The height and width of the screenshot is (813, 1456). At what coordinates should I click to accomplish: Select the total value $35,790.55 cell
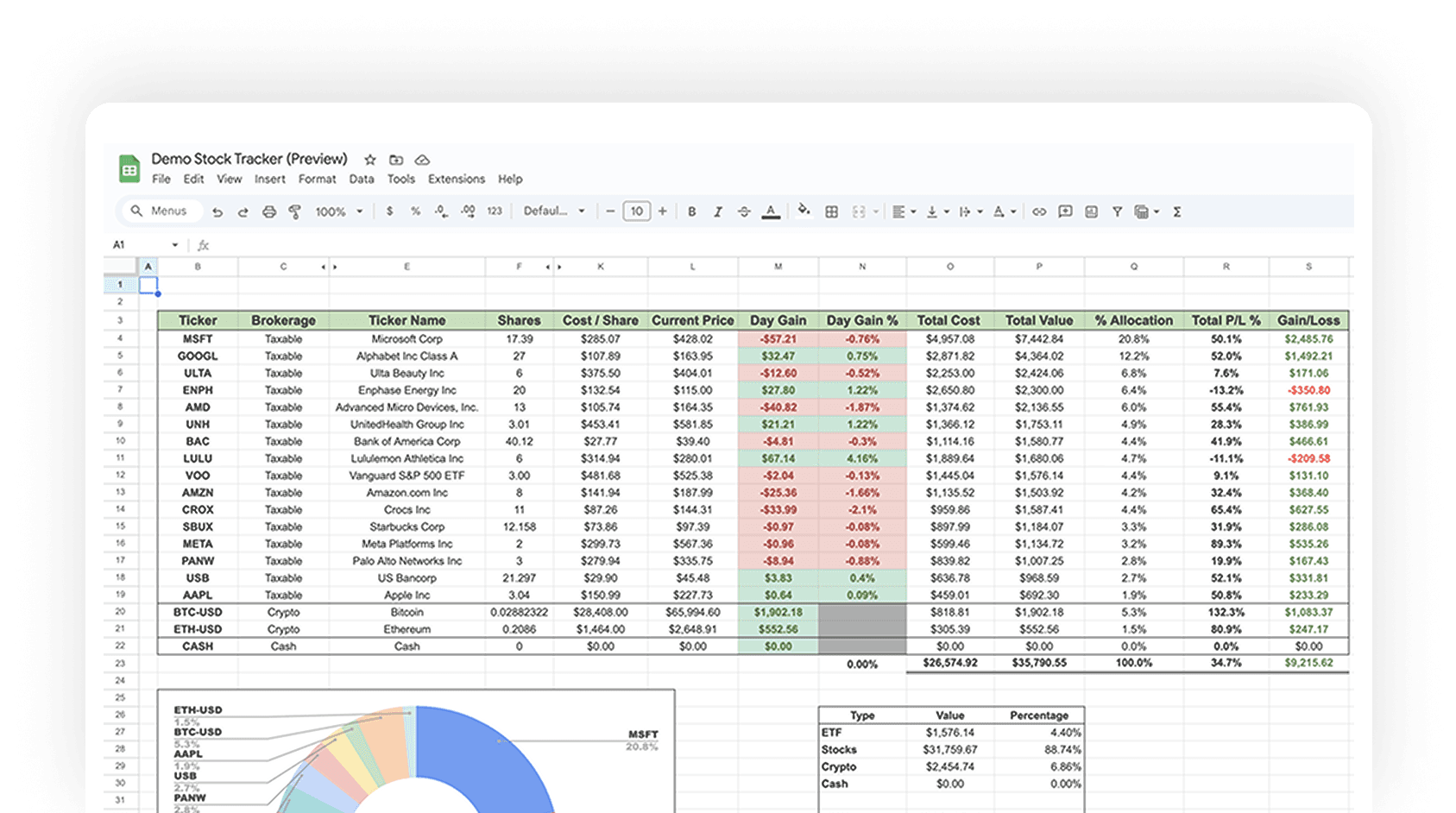click(1039, 663)
